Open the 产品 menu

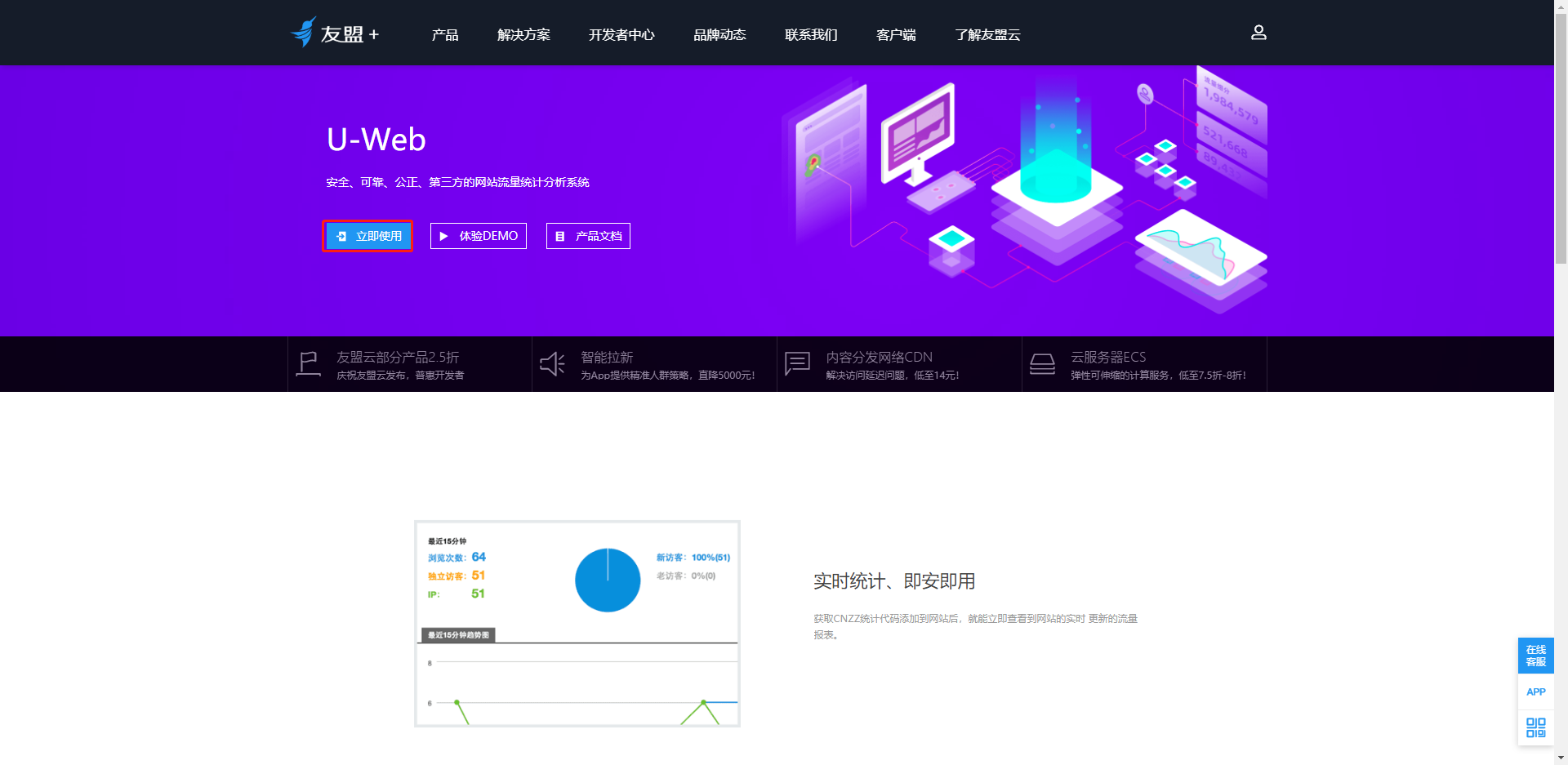(x=445, y=34)
